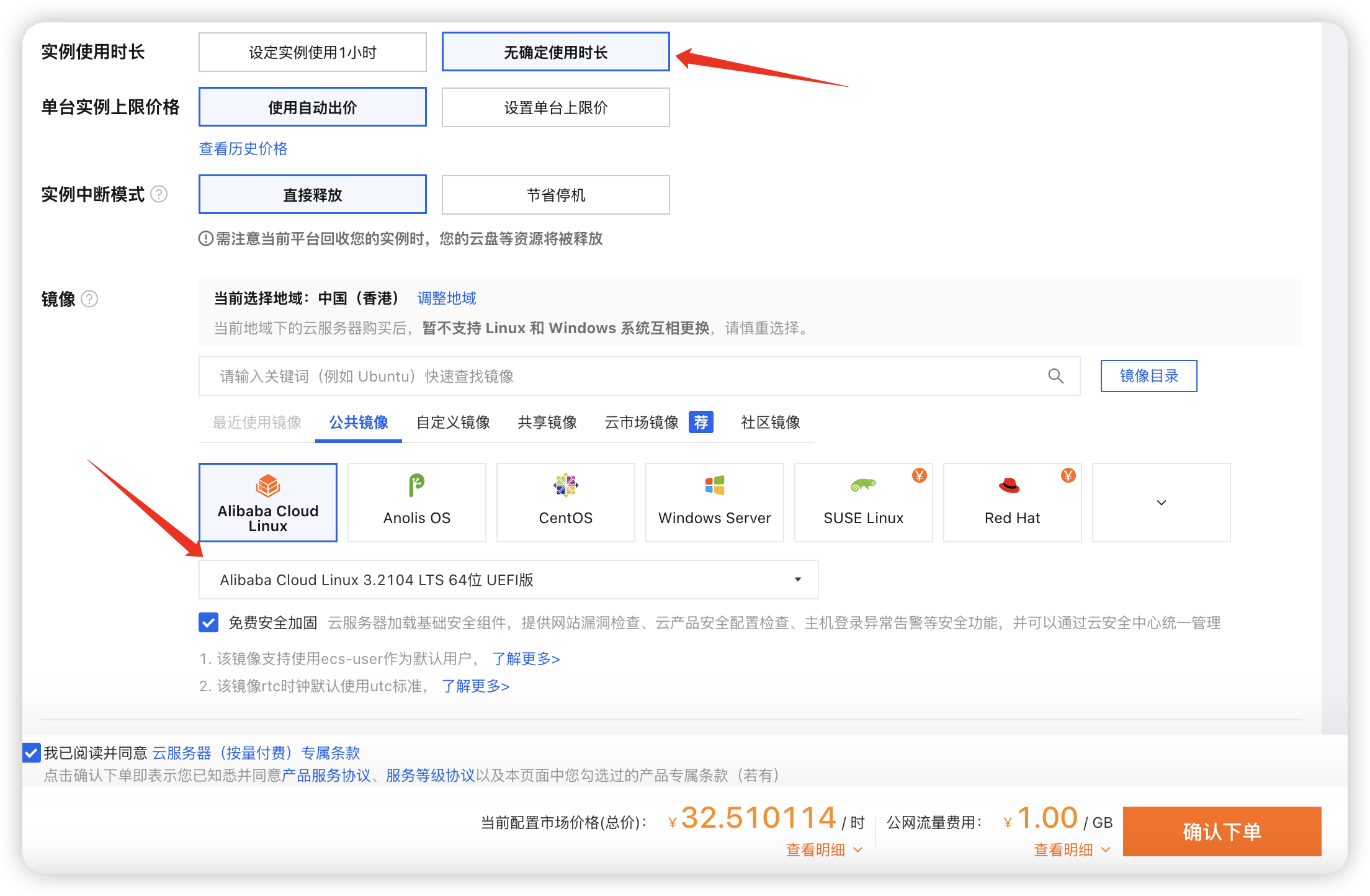The width and height of the screenshot is (1370, 896).
Task: Select 节省停机 interruption mode
Action: (555, 194)
